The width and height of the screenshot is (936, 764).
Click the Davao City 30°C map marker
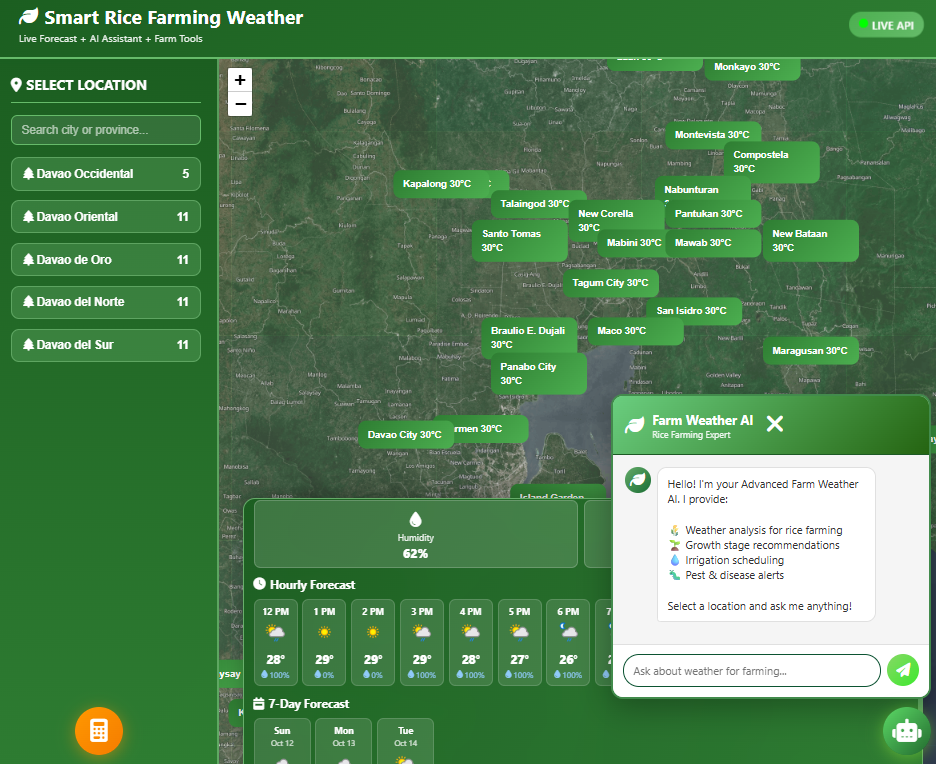[404, 435]
